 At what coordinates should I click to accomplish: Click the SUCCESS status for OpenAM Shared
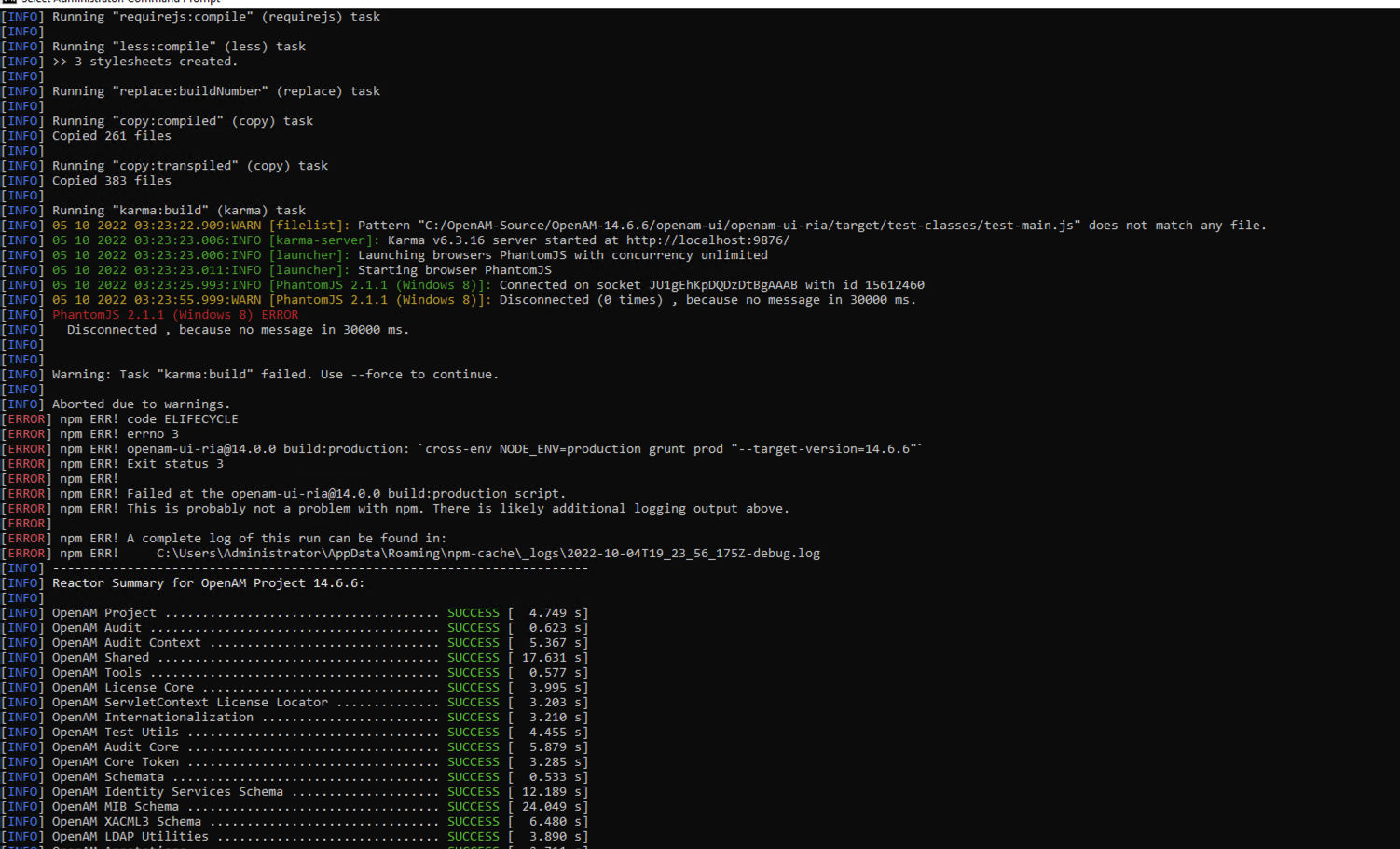click(x=474, y=658)
